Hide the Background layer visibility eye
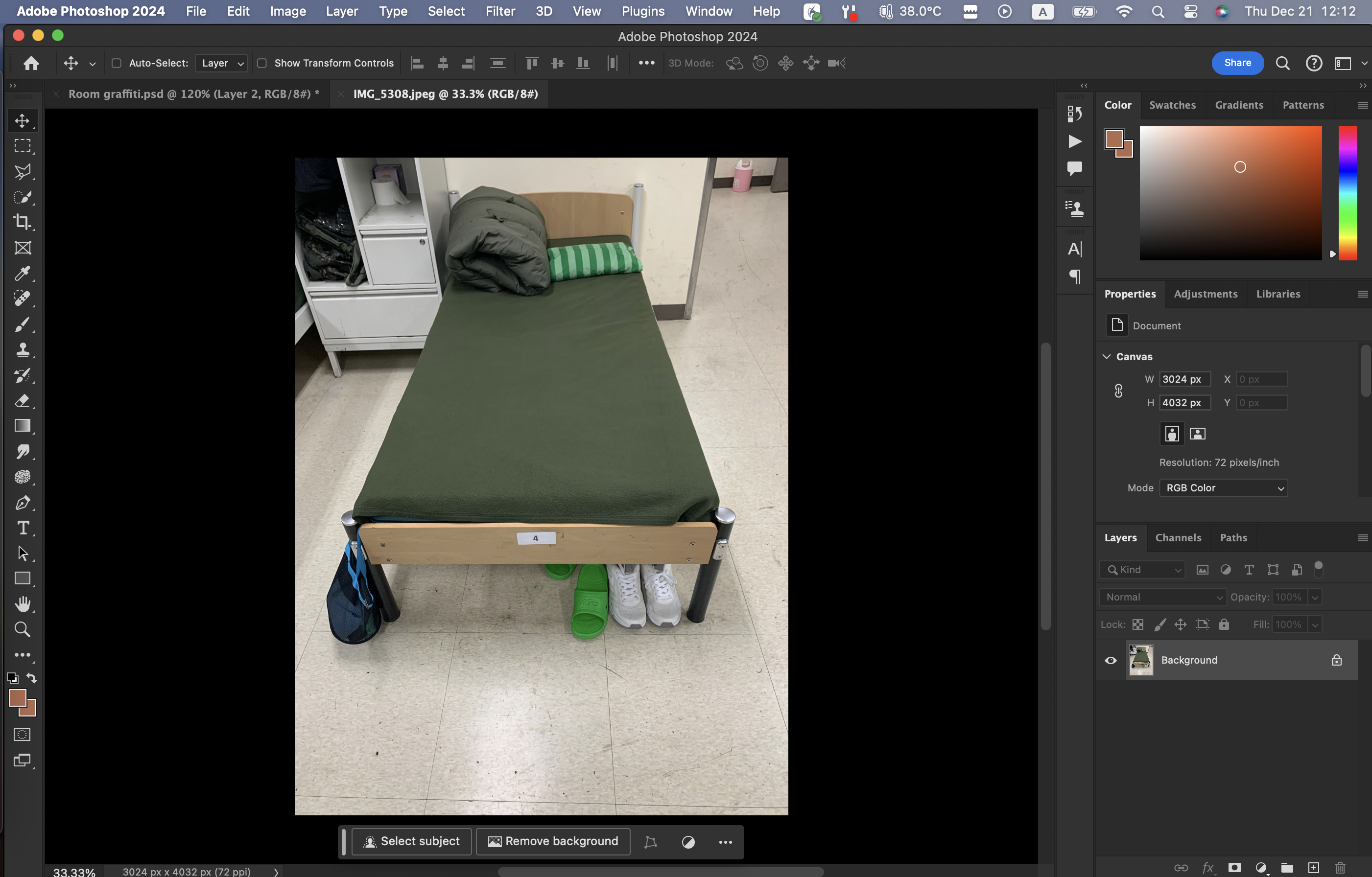 pos(1111,661)
